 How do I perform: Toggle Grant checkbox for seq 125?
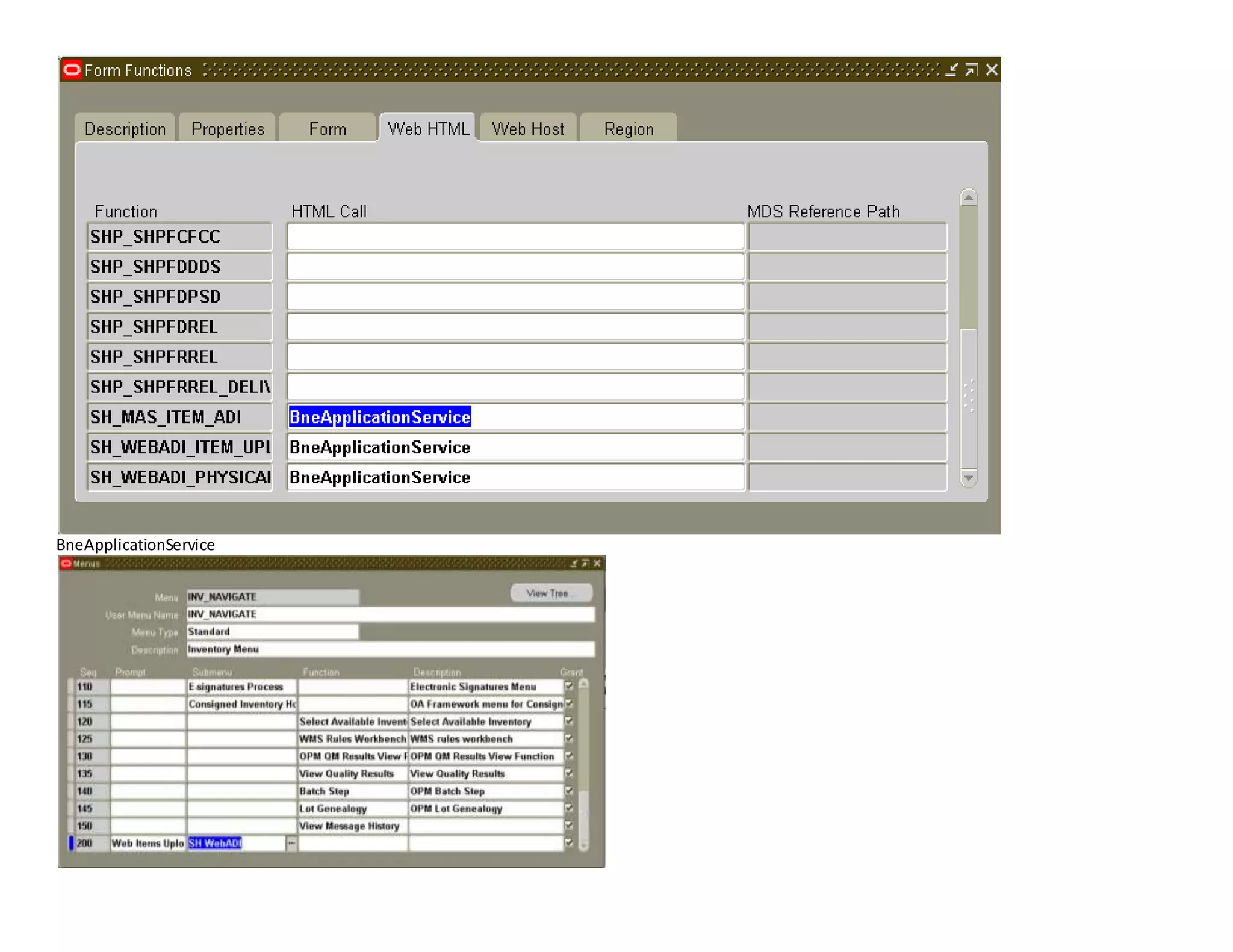tap(568, 738)
